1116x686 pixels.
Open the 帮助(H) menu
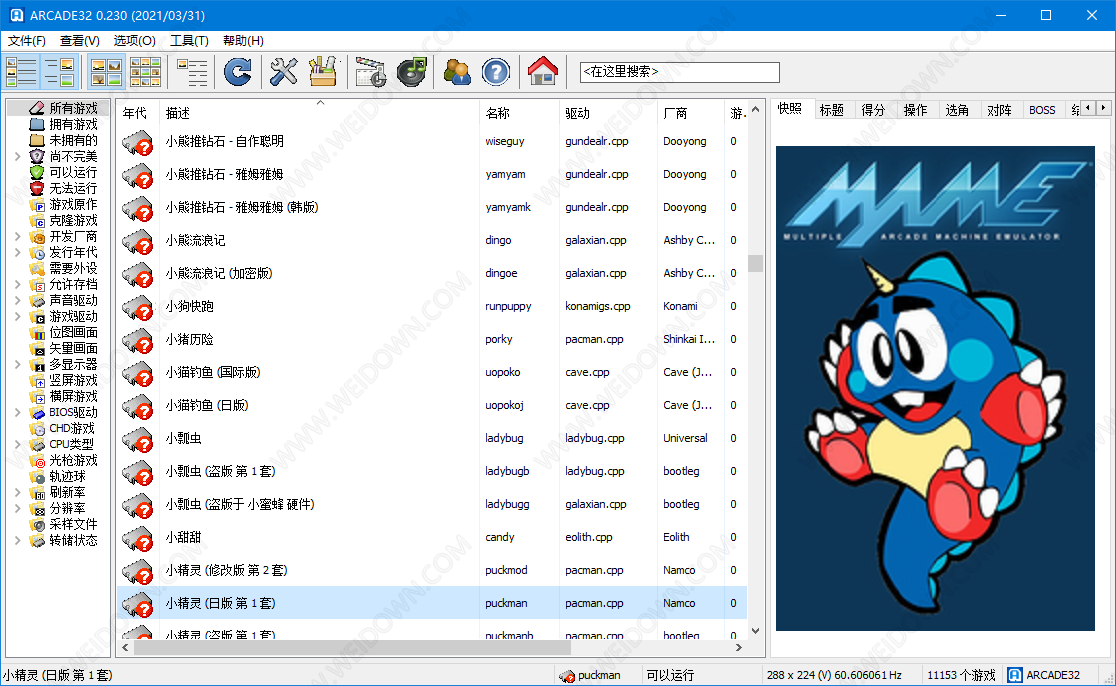point(243,41)
